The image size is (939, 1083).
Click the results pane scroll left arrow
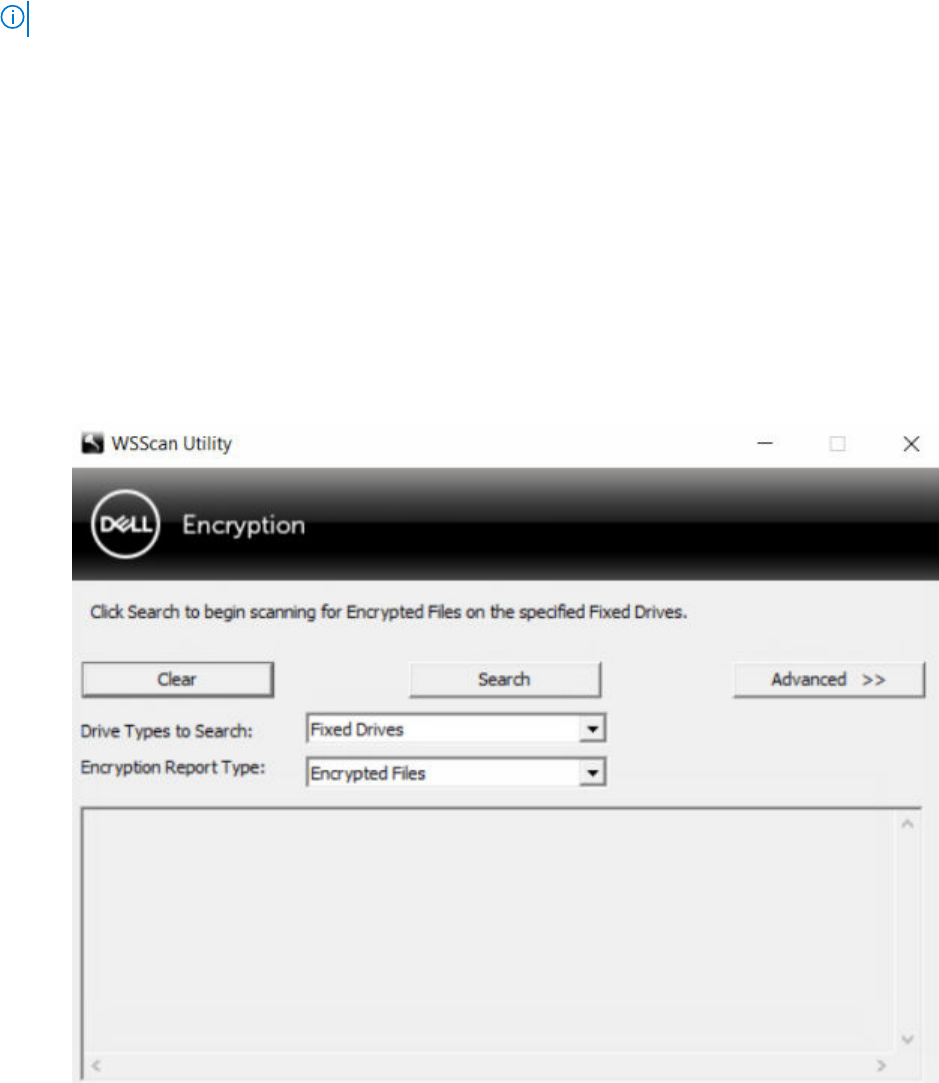(x=97, y=1066)
